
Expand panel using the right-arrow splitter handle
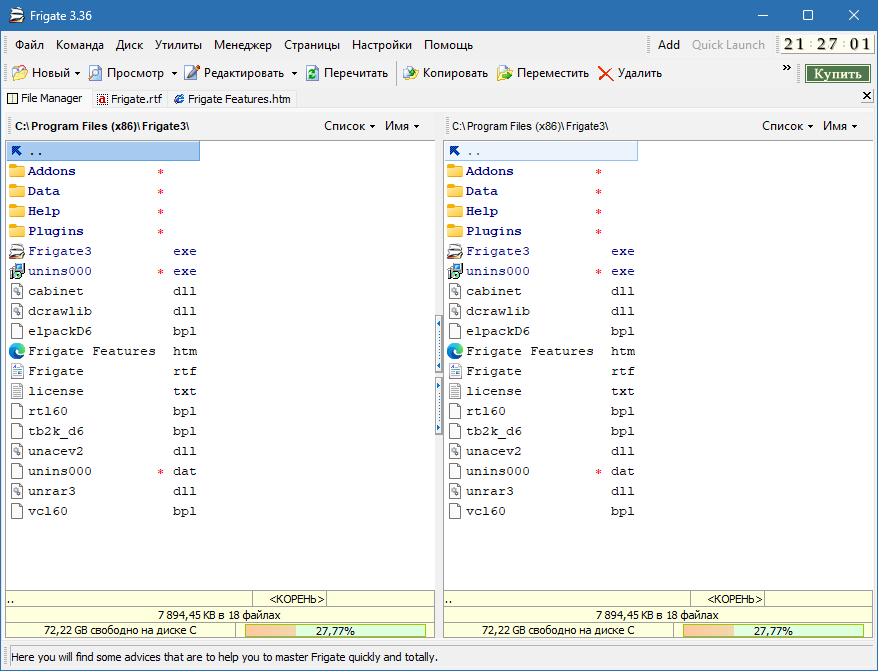pyautogui.click(x=438, y=405)
